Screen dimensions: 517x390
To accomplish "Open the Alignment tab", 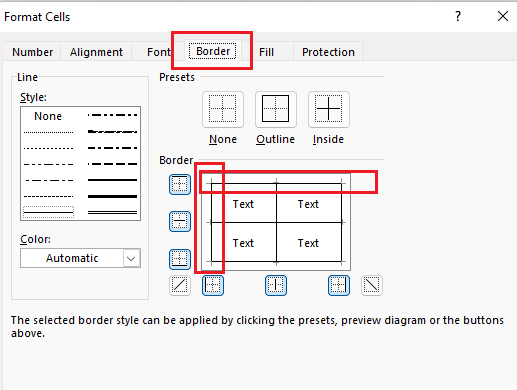I will (x=96, y=52).
